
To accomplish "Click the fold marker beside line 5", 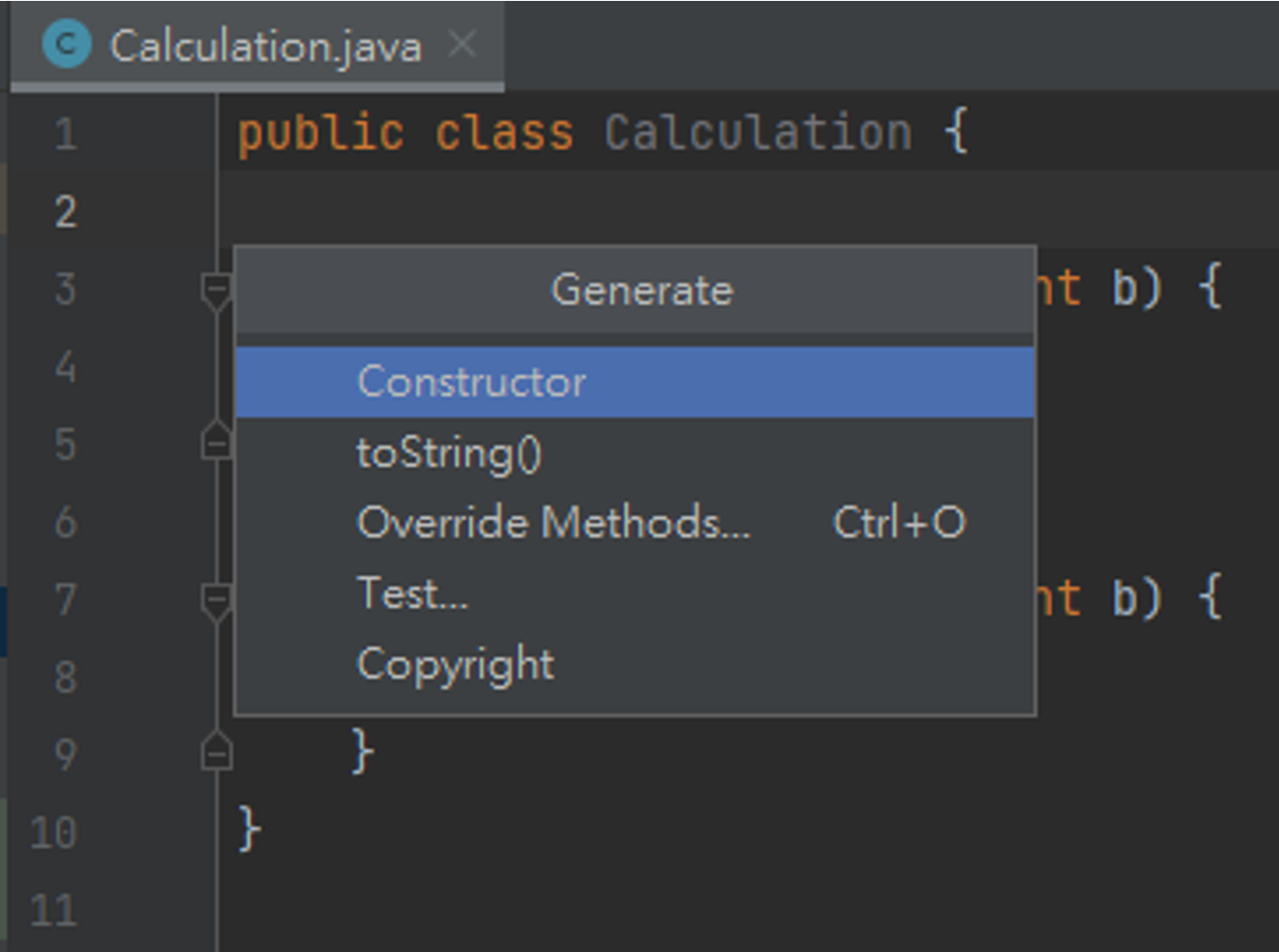I will click(215, 445).
